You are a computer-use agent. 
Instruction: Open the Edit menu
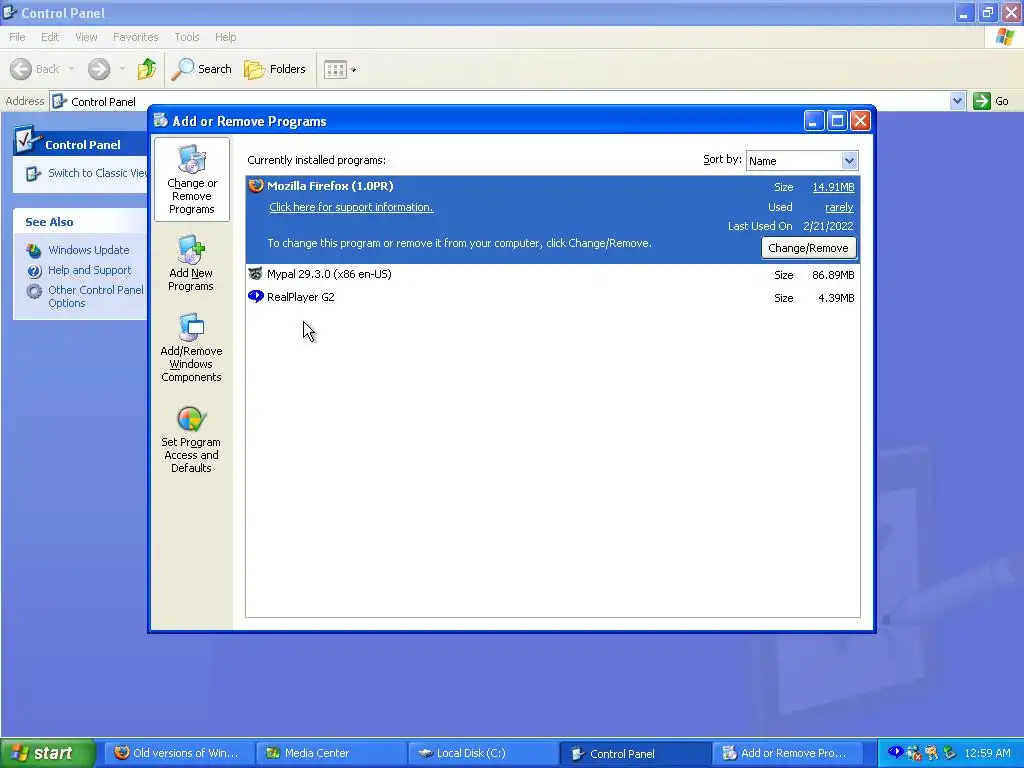point(50,37)
